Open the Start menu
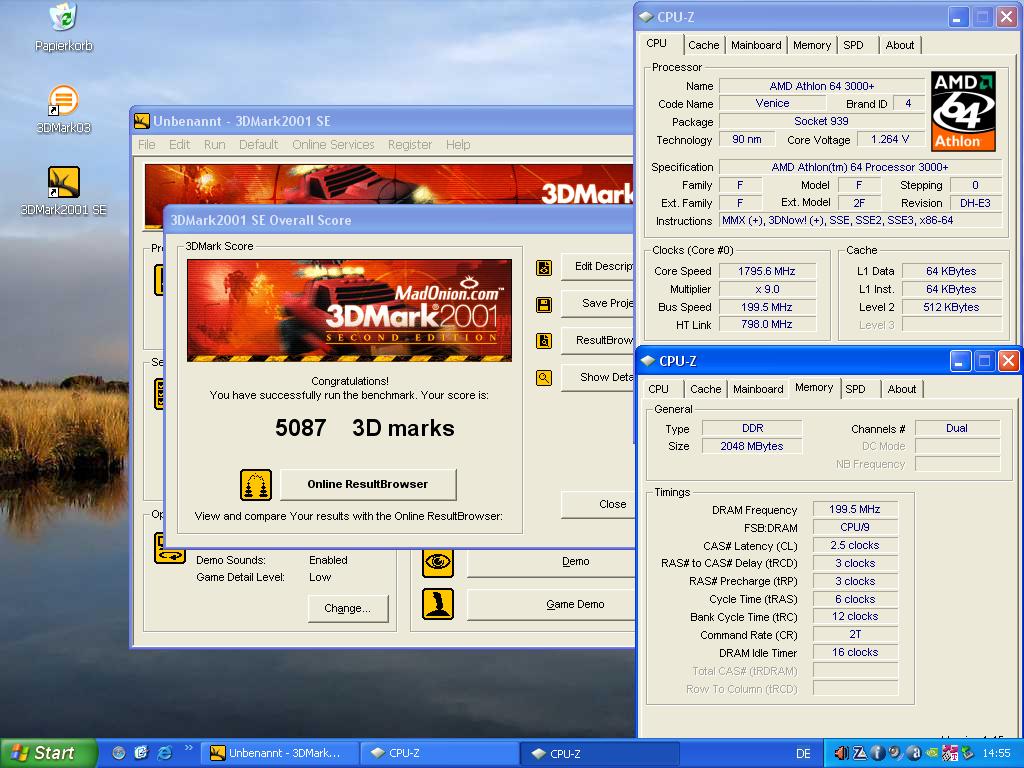Screen dimensions: 1024x768 [47, 753]
